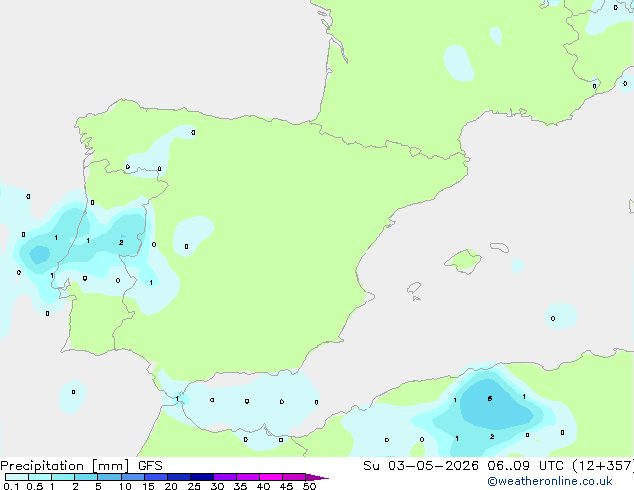634x490 pixels.
Task: Choose the 35–40 mm violet legend swatch
Action: (248, 477)
